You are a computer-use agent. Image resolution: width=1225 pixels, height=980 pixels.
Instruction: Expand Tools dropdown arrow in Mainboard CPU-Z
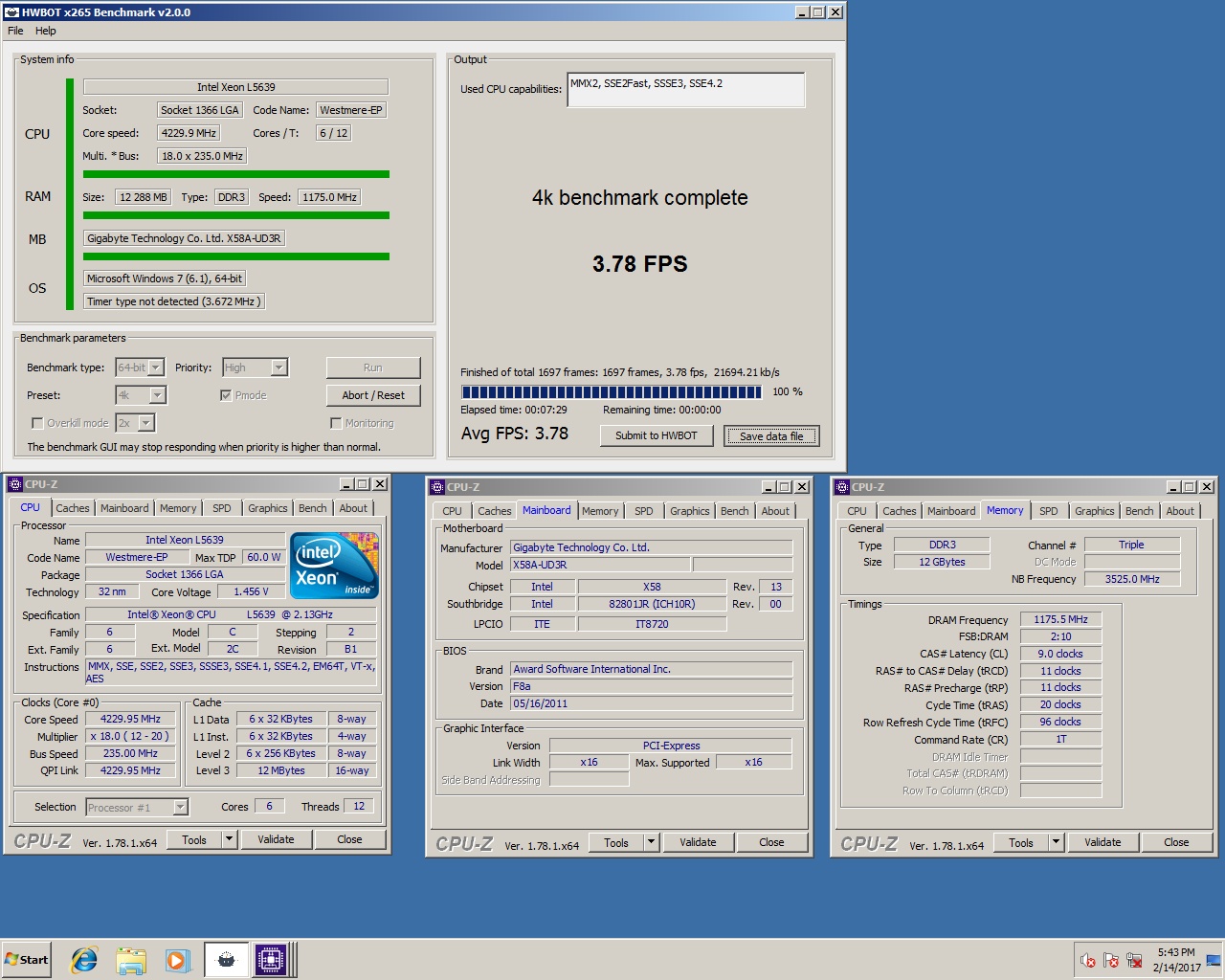[x=651, y=842]
